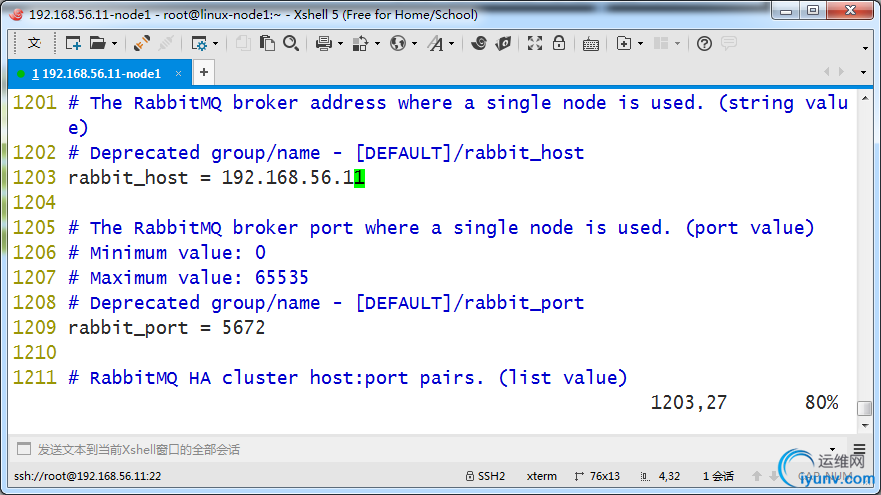Click the encoding language toolbar icon
Image resolution: width=881 pixels, height=495 pixels.
(x=34, y=43)
